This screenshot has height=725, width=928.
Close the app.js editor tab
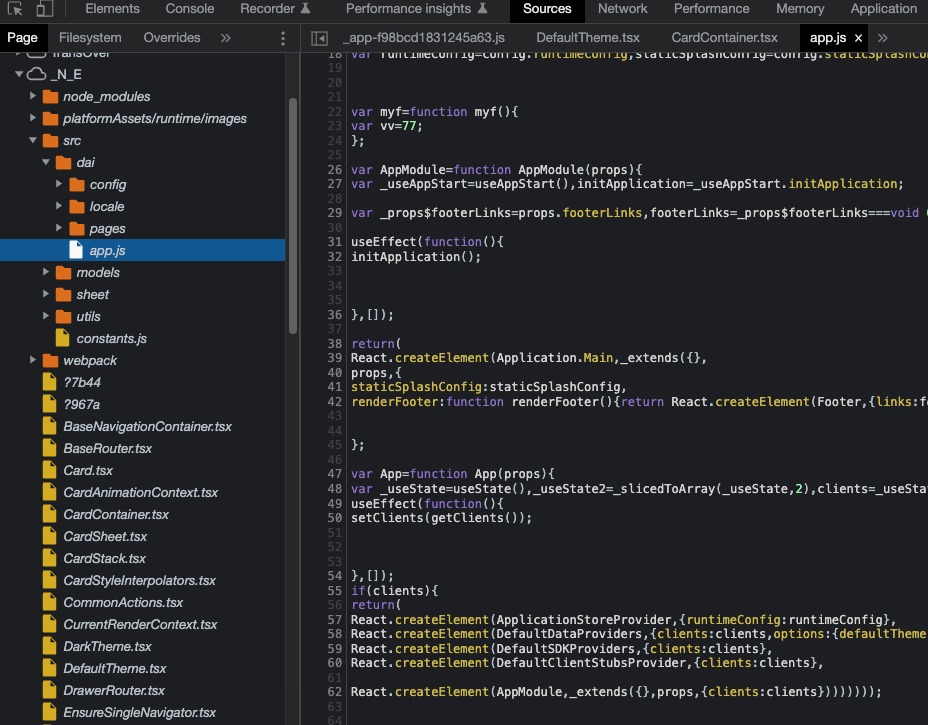858,38
